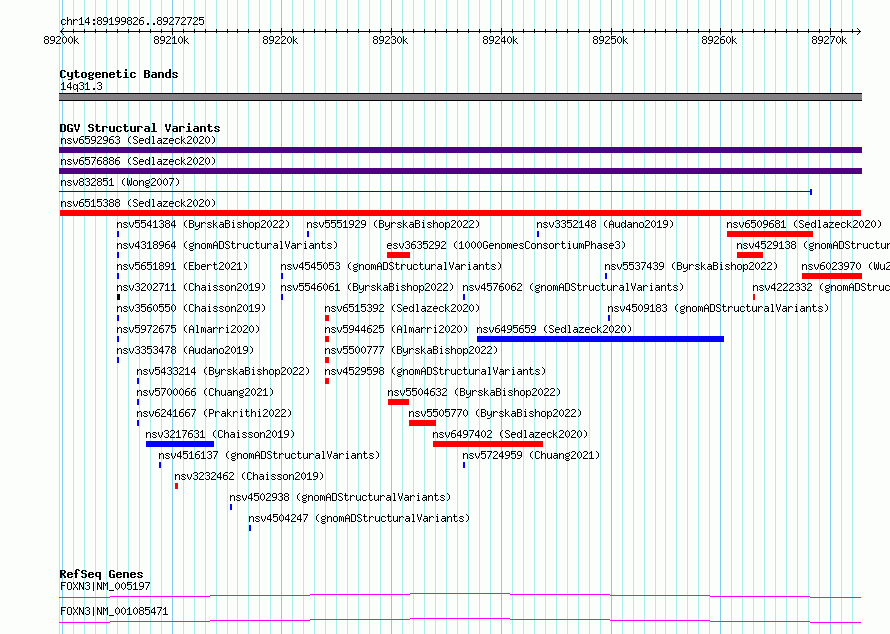Click nsv4576062 gnomAD variant label
The image size is (890, 634).
573,287
